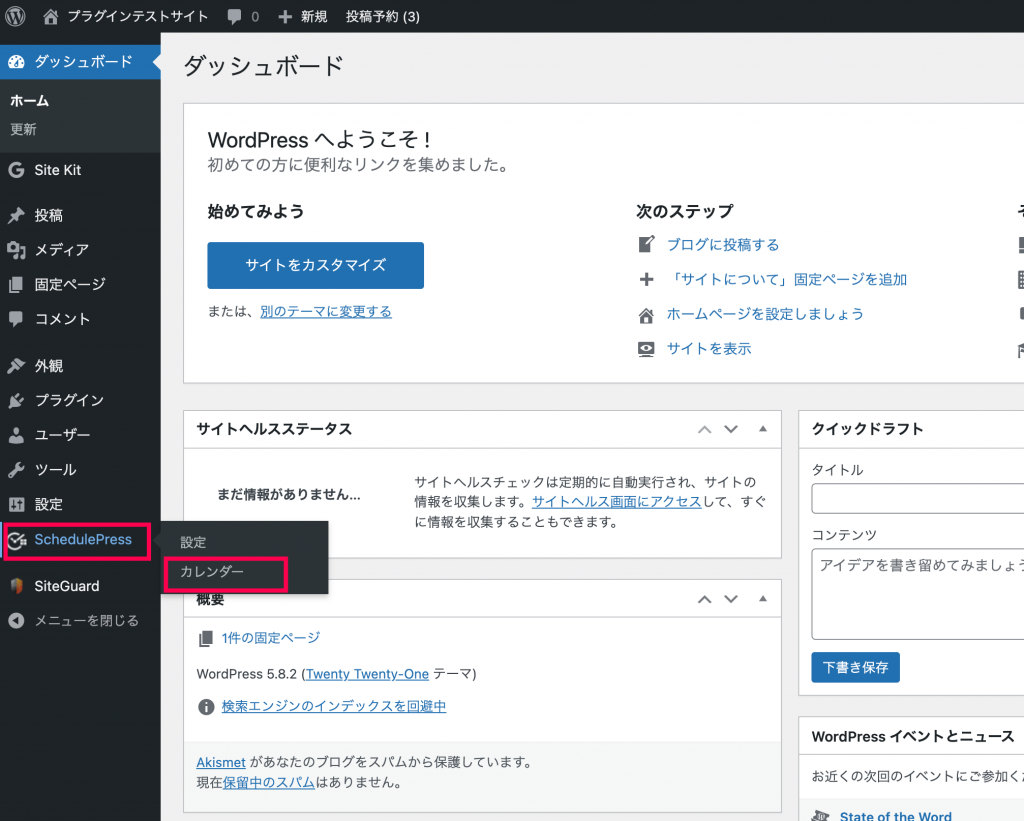The image size is (1024, 821).
Task: Click the plus icon beside 固定ページを追加
Action: coord(646,280)
